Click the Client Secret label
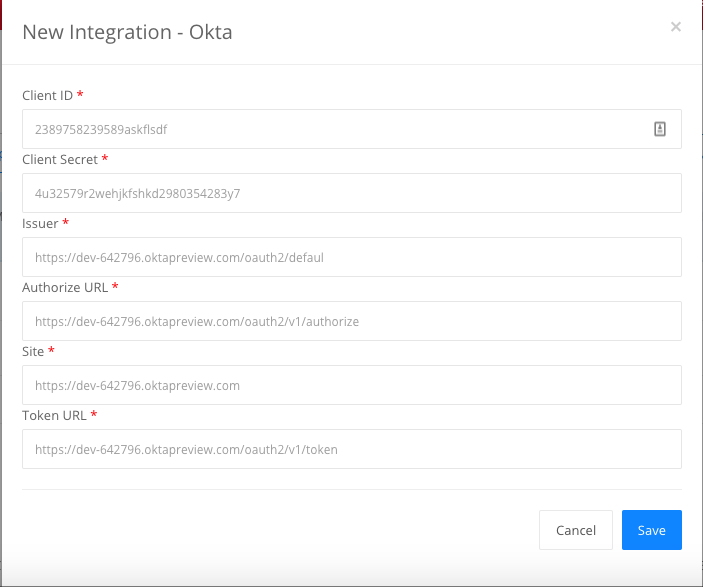 click(x=60, y=160)
